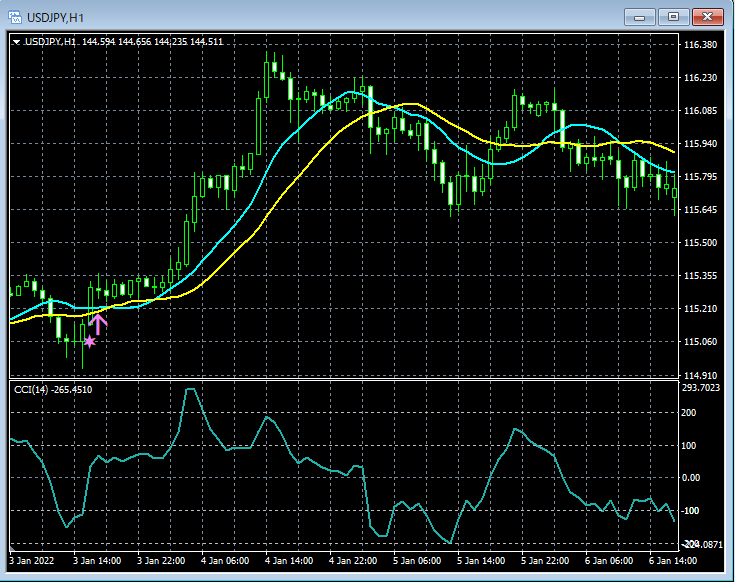Click the USDJPY,H1 title bar text
Image resolution: width=736 pixels, height=582 pixels.
click(x=55, y=16)
